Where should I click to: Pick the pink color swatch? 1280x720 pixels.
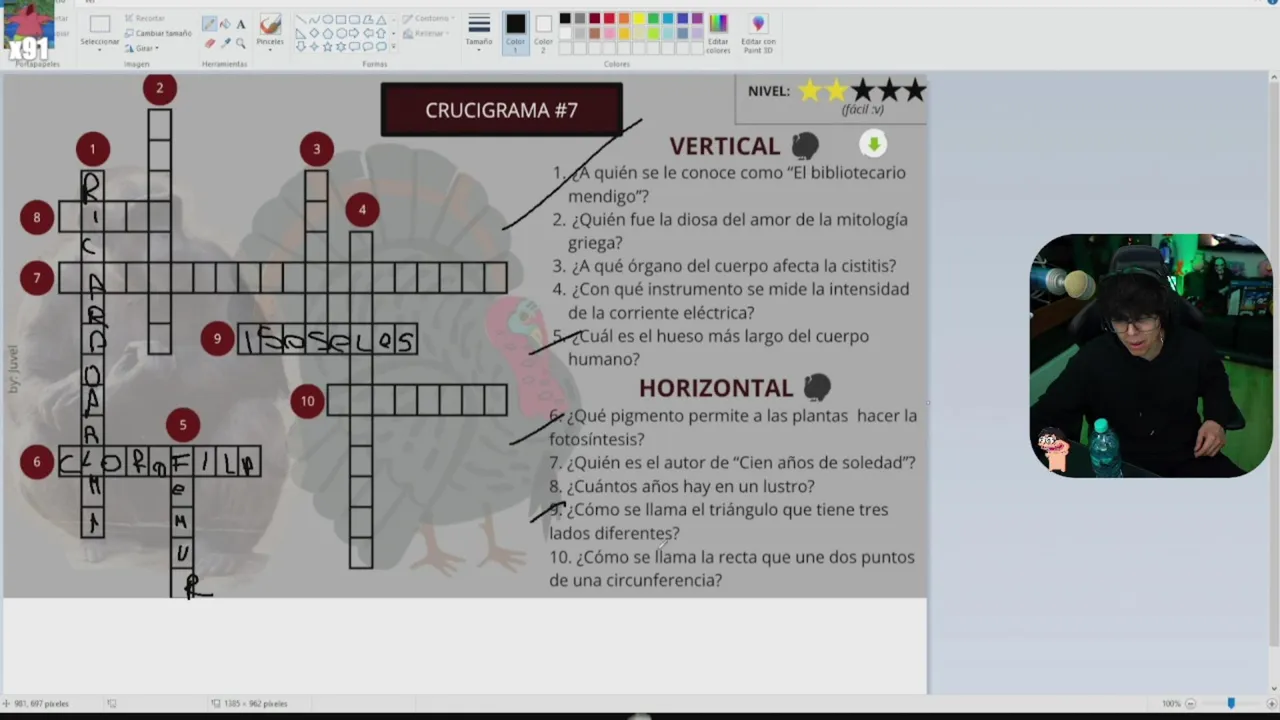tap(609, 33)
